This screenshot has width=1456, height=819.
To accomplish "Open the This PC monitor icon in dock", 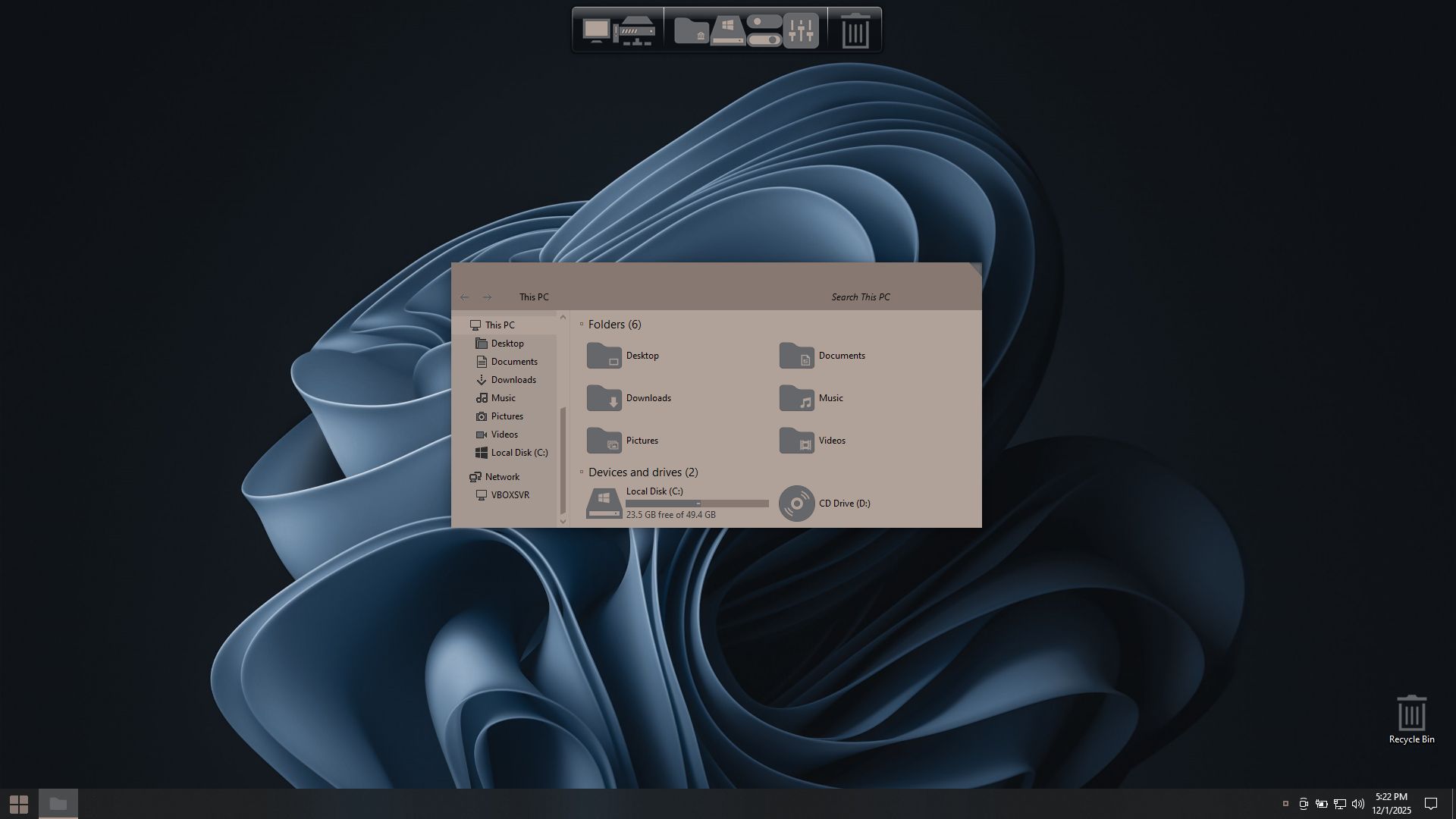I will [596, 30].
